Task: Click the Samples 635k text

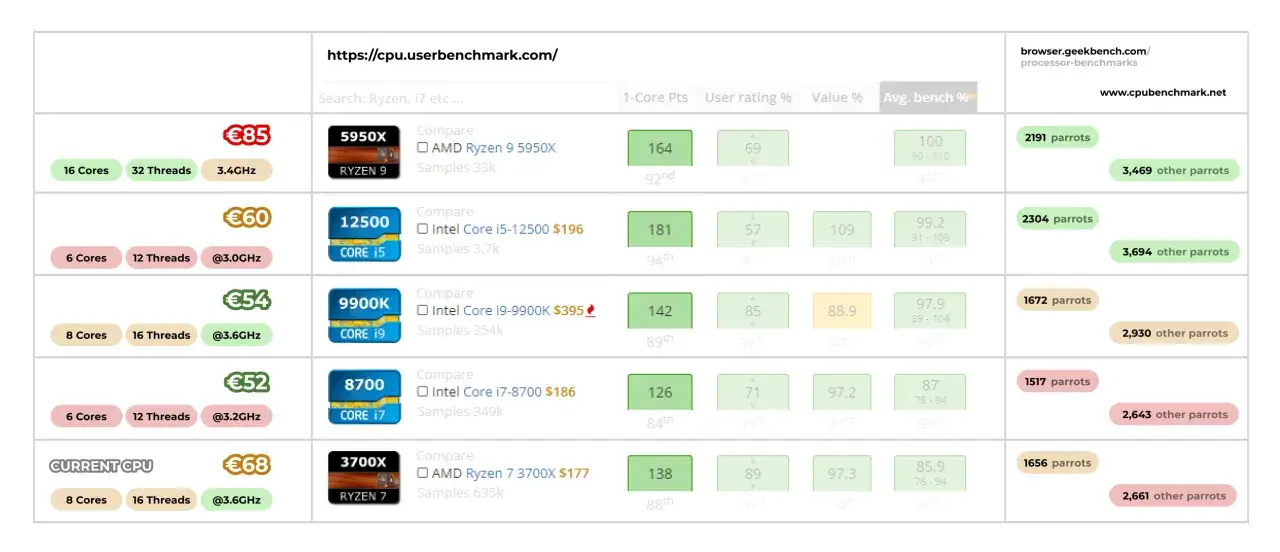Action: click(460, 492)
